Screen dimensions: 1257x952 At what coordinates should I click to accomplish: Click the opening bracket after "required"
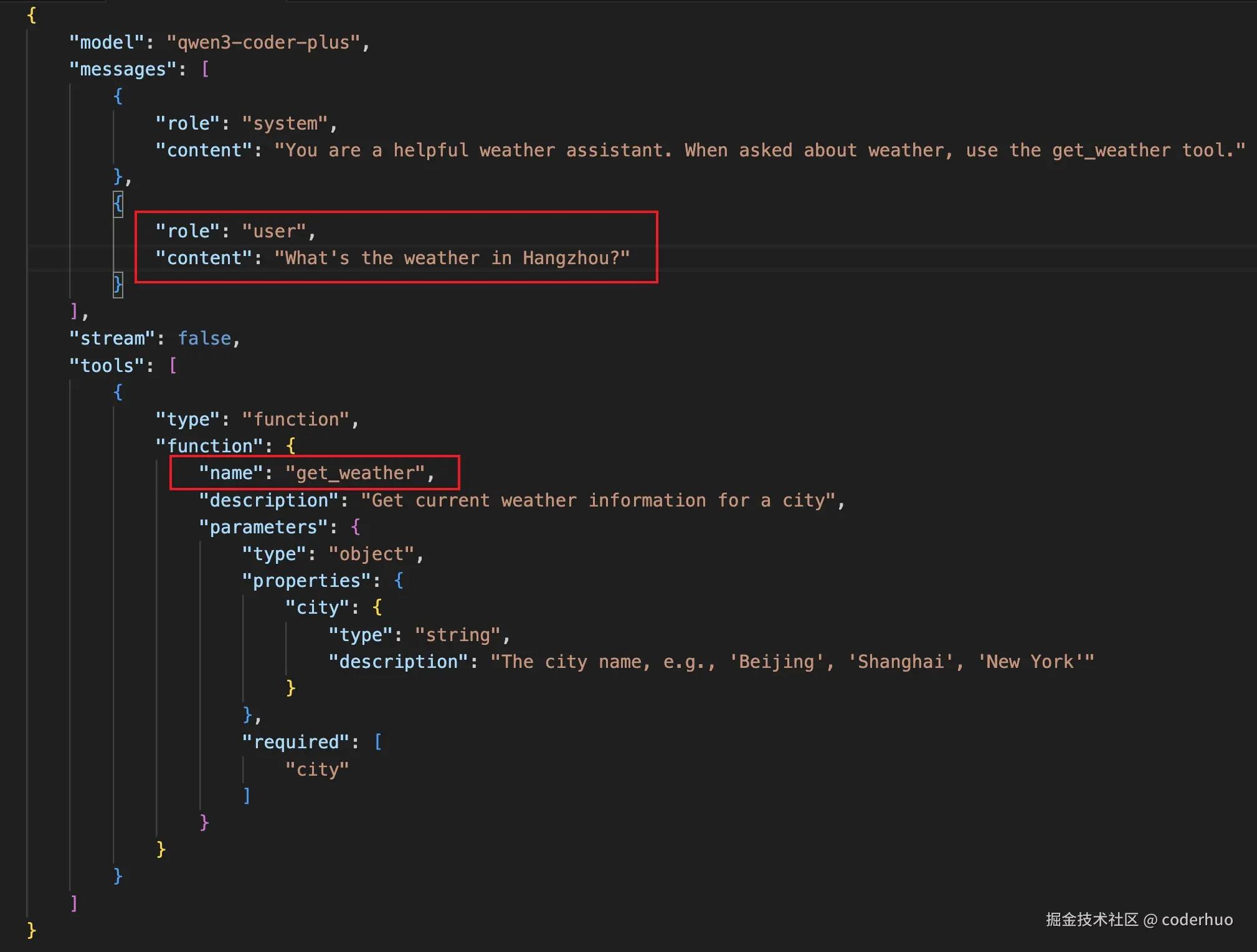(x=378, y=742)
